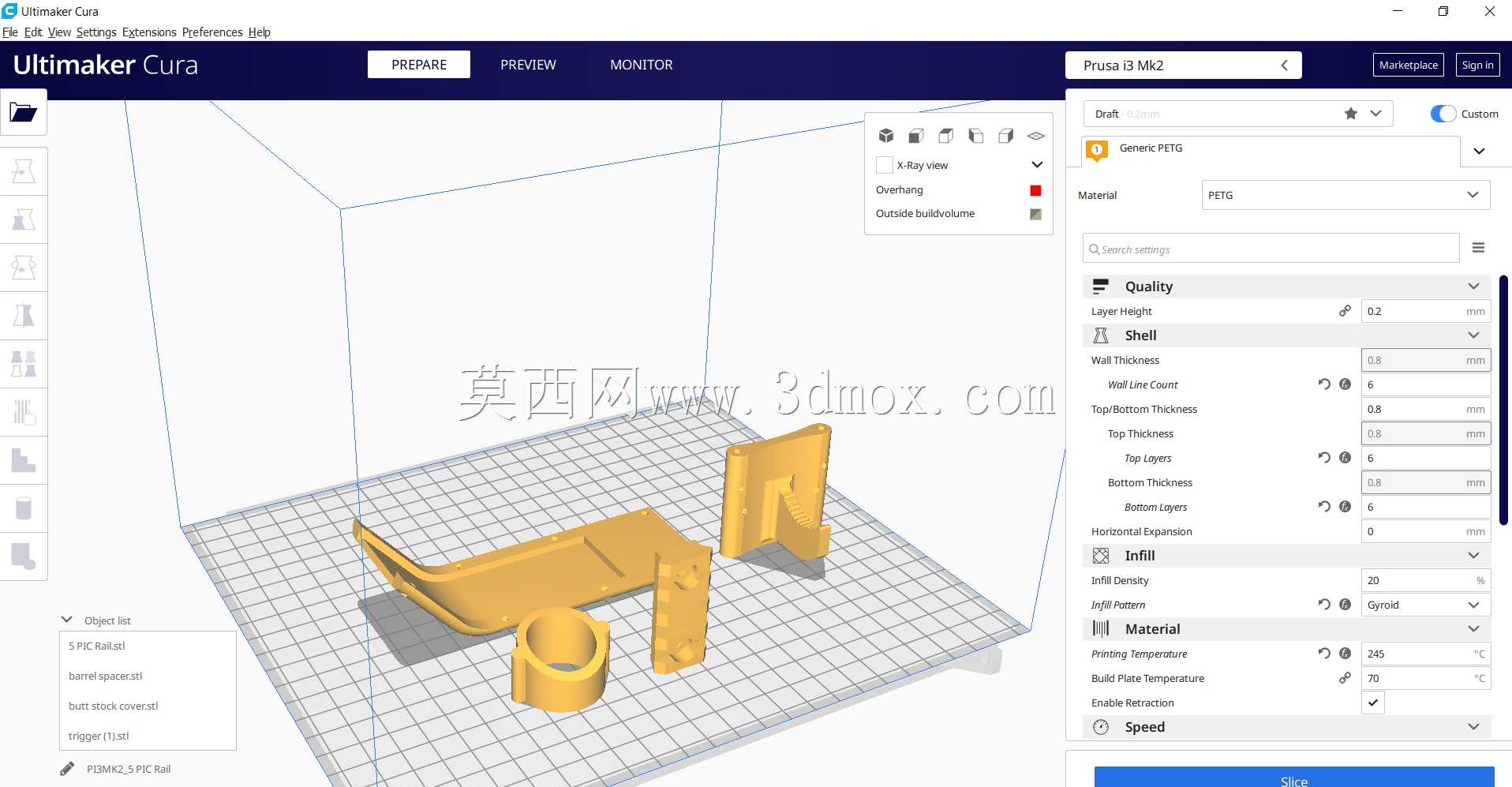Open the View menu
Viewport: 1512px width, 787px height.
click(59, 32)
